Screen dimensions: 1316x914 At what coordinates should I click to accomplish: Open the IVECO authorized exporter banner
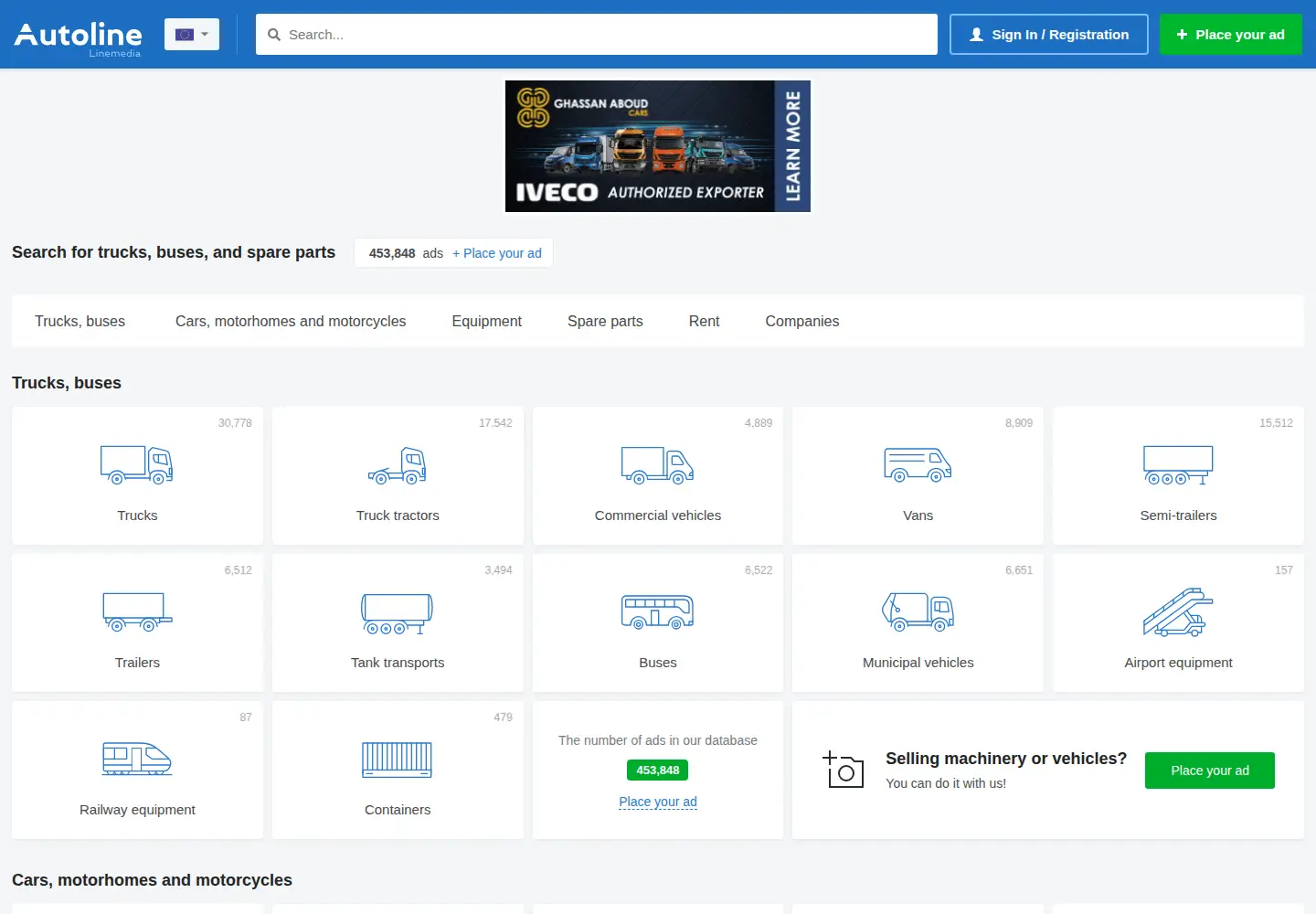(658, 146)
